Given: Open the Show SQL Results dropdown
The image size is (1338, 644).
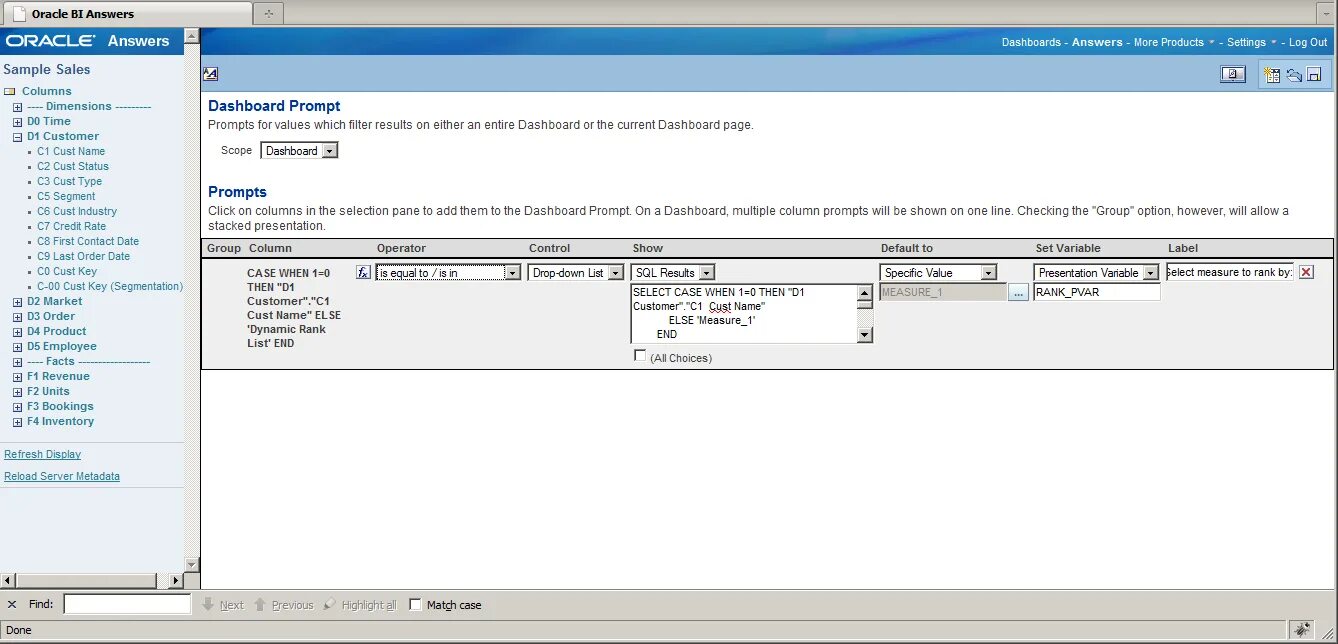Looking at the screenshot, I should click(x=673, y=272).
